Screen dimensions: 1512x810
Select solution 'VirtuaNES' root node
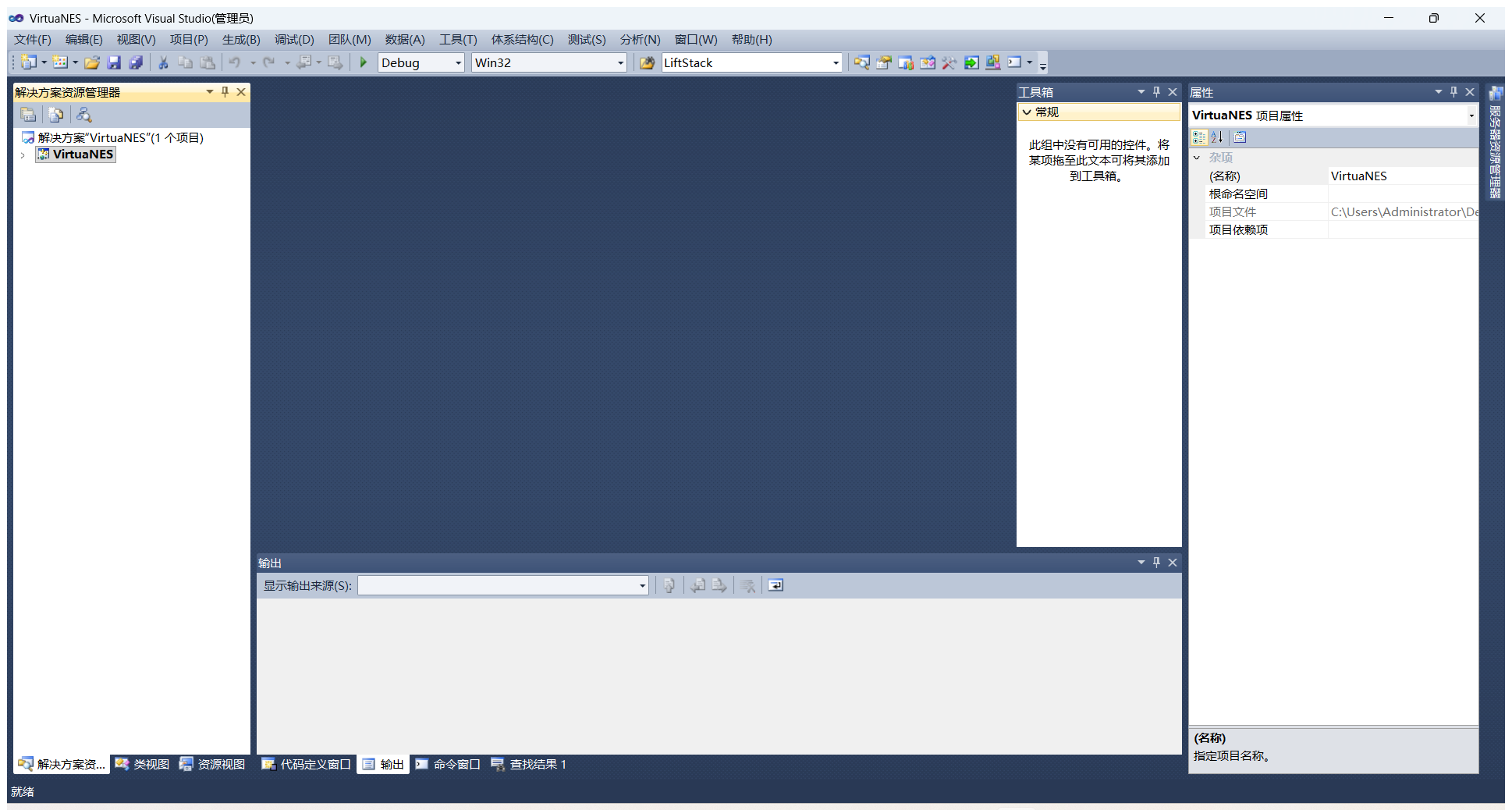(x=113, y=137)
